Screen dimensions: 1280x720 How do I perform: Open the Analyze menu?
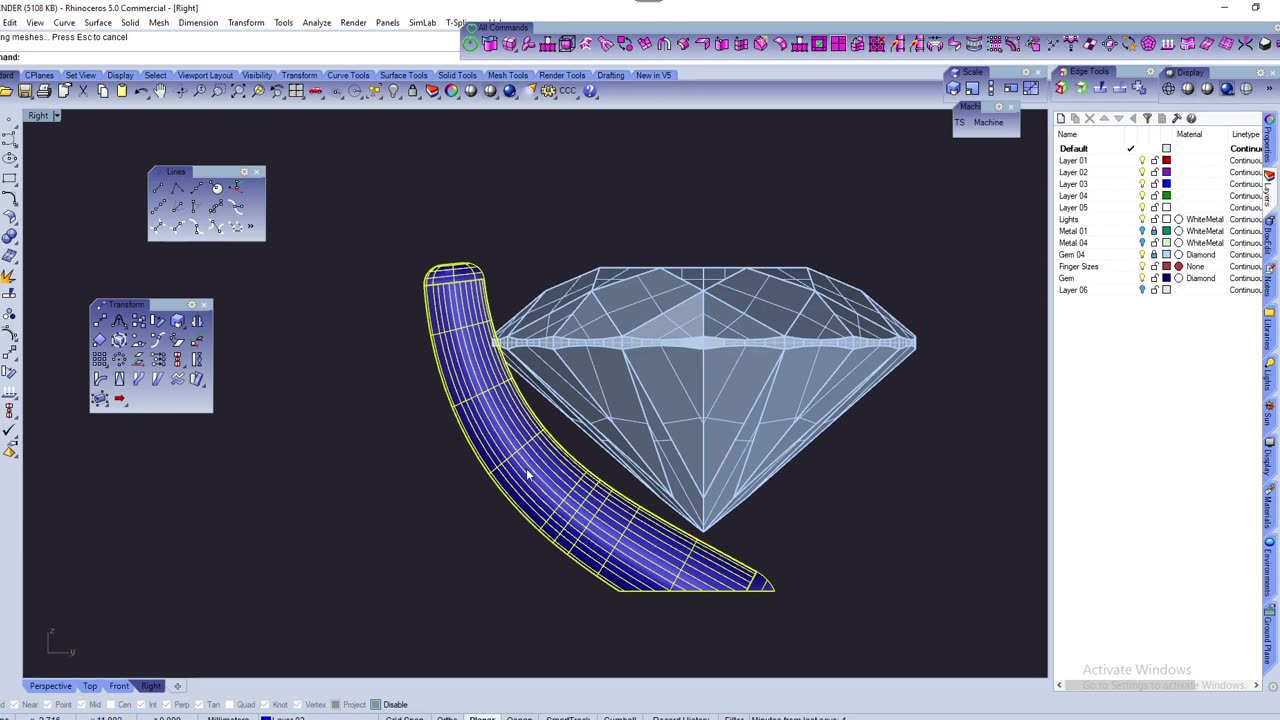tap(317, 22)
